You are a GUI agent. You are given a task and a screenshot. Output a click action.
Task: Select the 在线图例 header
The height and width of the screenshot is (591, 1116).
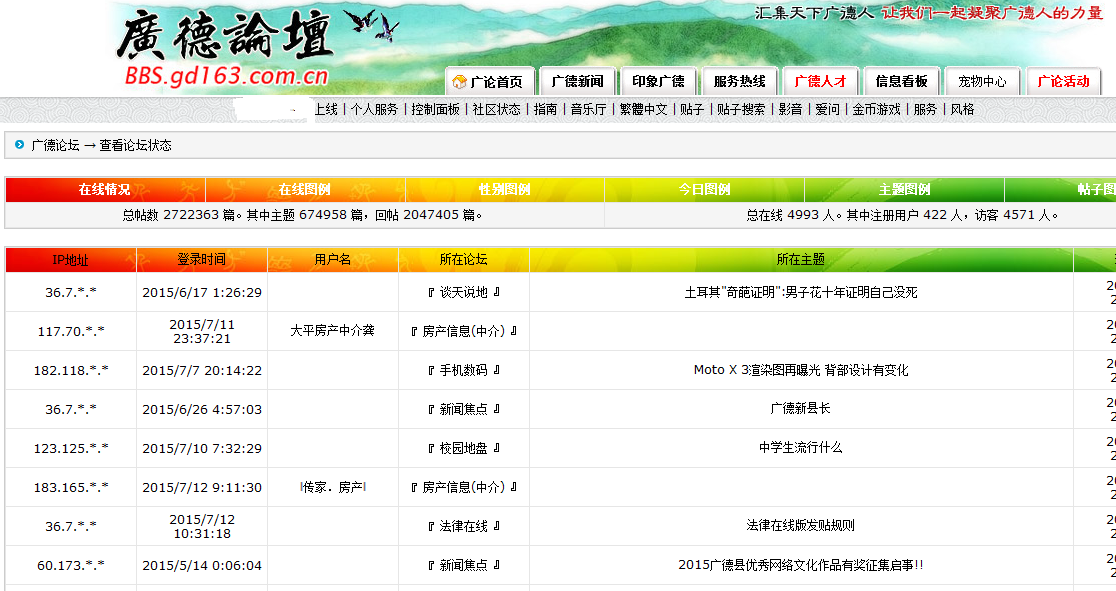[x=305, y=189]
